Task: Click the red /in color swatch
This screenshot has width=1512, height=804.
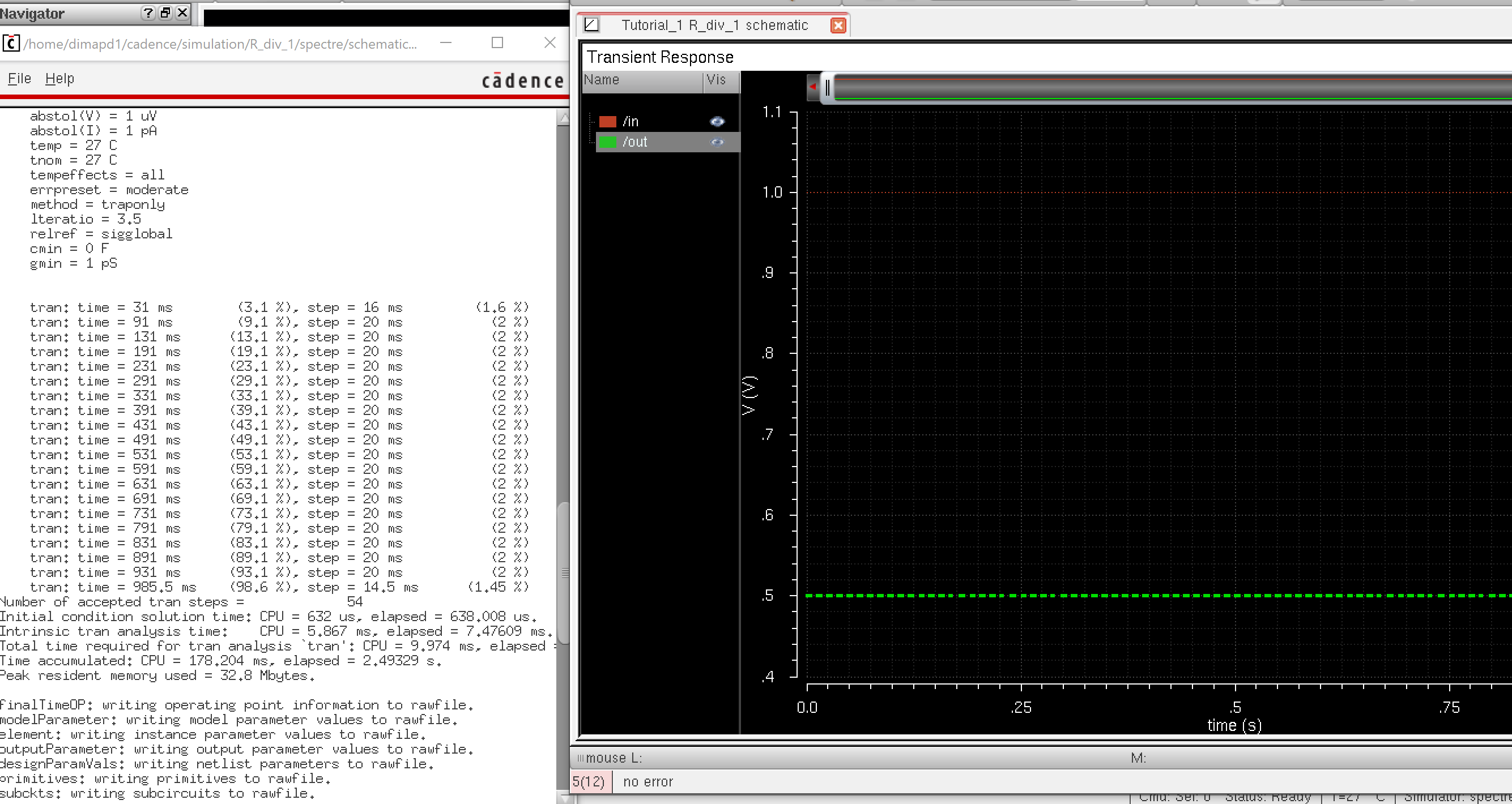Action: [x=607, y=121]
